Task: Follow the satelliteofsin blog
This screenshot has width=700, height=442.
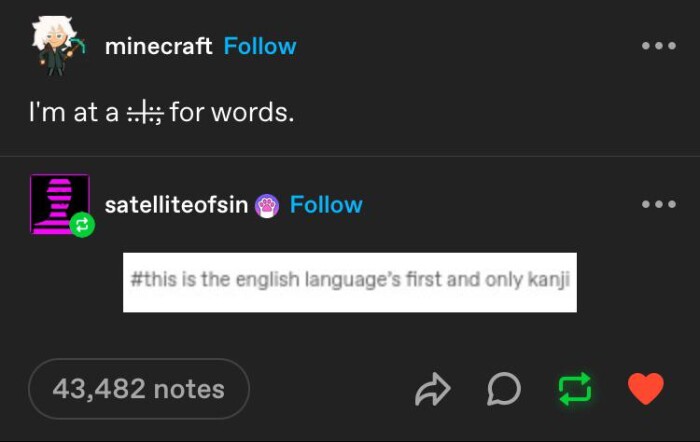Action: click(x=326, y=205)
